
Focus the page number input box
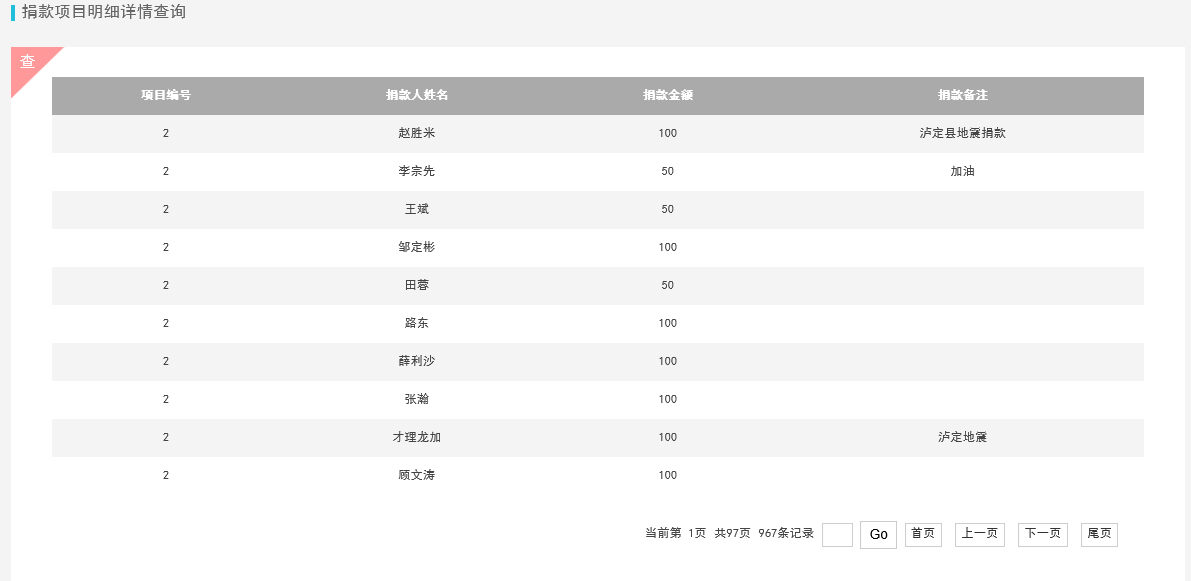pos(837,535)
